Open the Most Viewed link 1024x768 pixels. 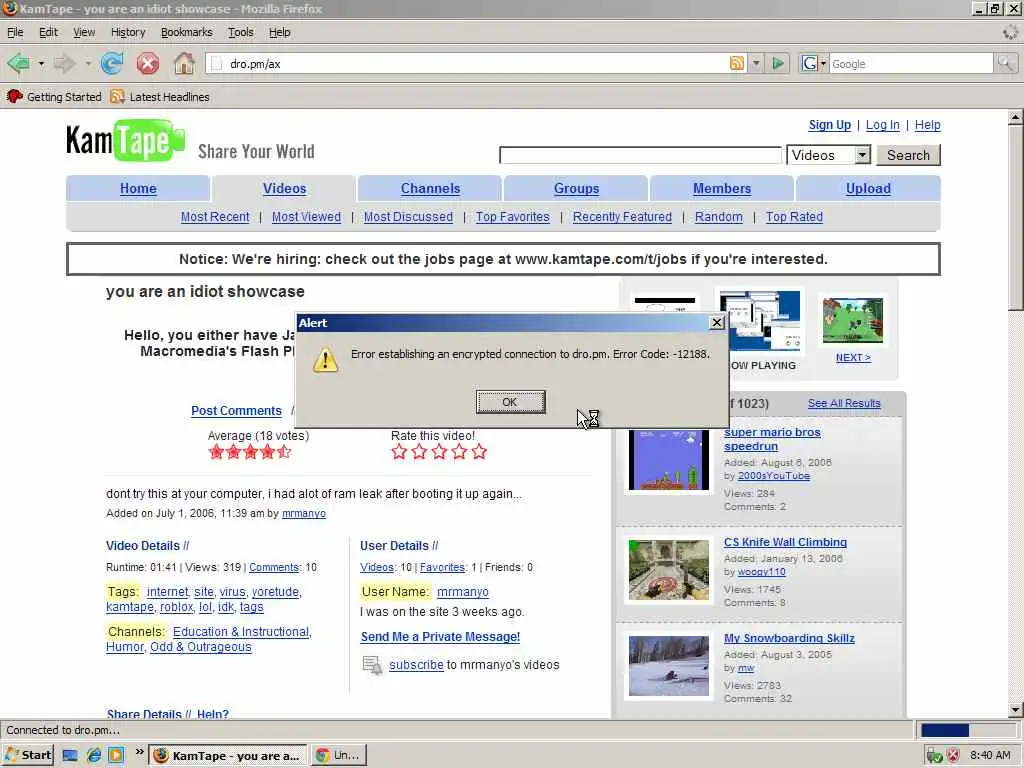306,217
